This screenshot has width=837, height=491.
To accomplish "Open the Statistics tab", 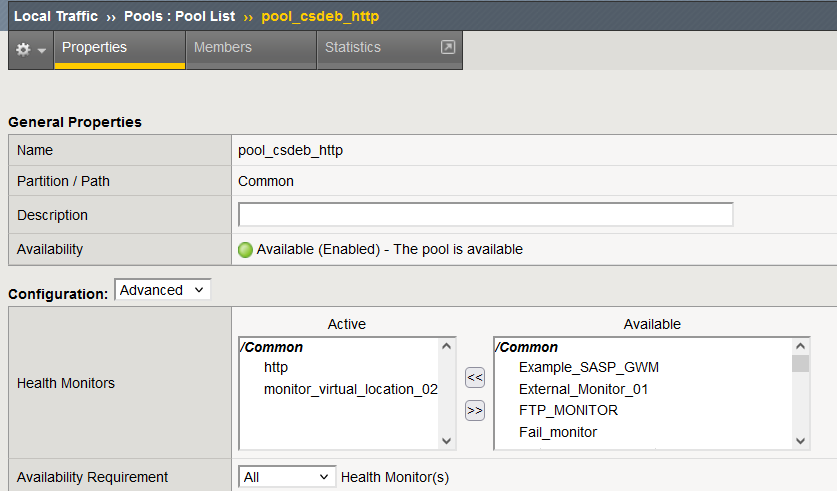I will pyautogui.click(x=353, y=48).
